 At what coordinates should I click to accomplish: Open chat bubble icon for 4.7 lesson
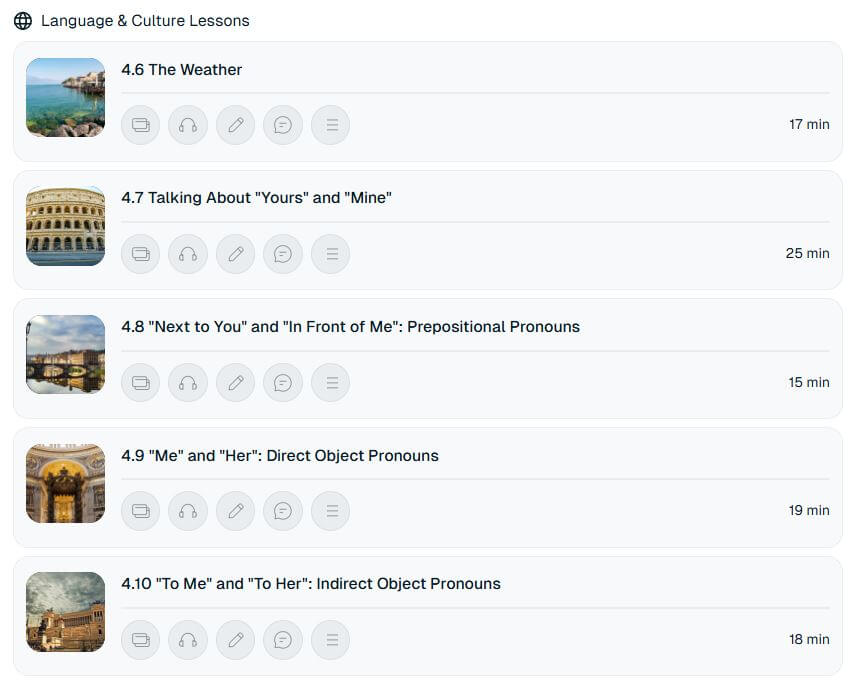[x=283, y=254]
